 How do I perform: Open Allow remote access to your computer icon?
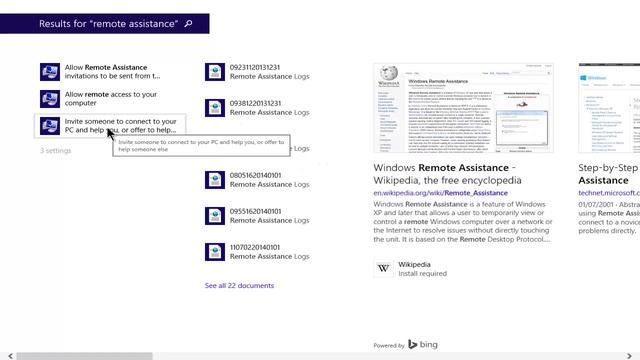50,99
